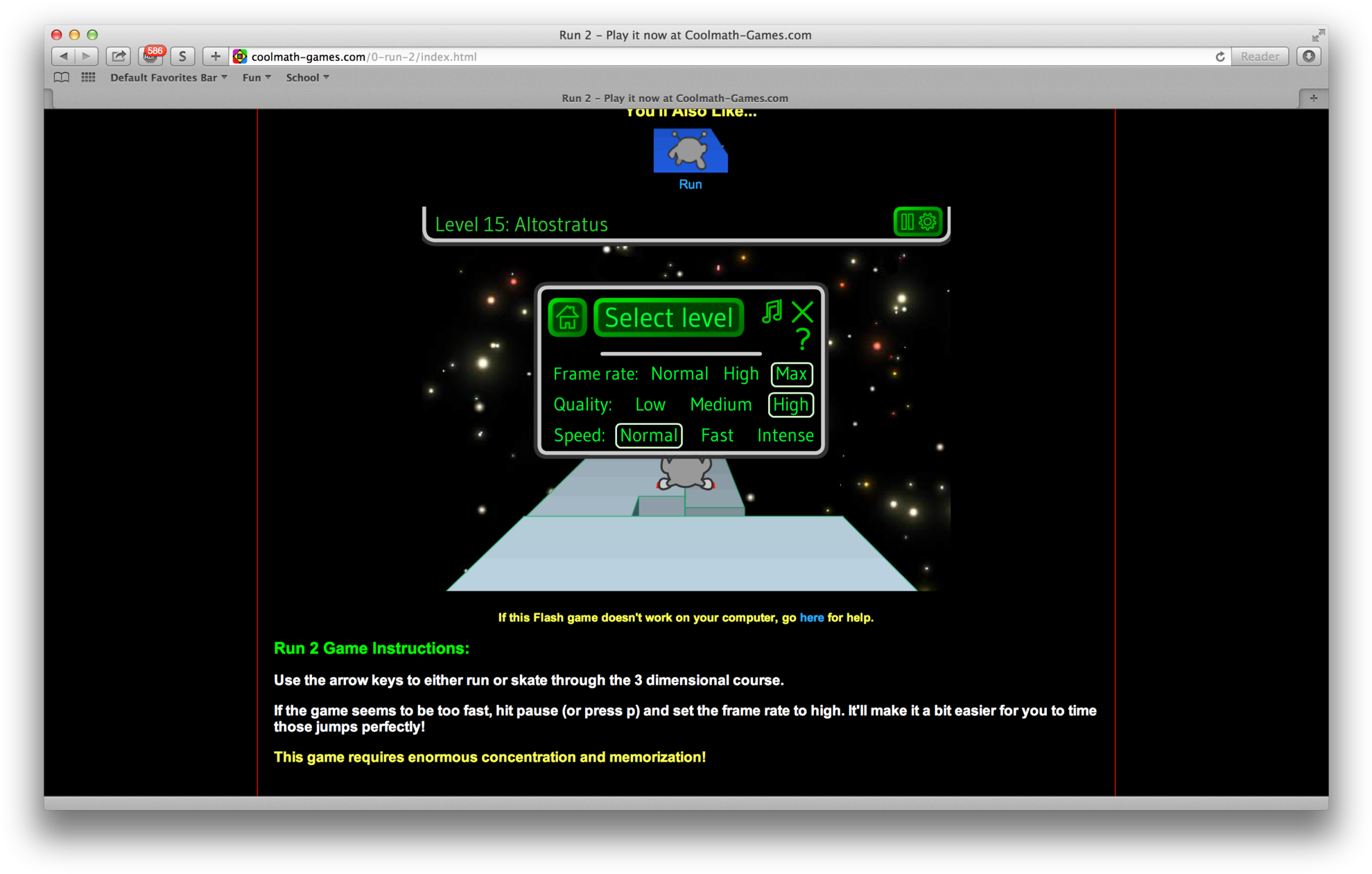Set quality to Medium
Image resolution: width=1372 pixels, height=874 pixels.
click(x=720, y=405)
